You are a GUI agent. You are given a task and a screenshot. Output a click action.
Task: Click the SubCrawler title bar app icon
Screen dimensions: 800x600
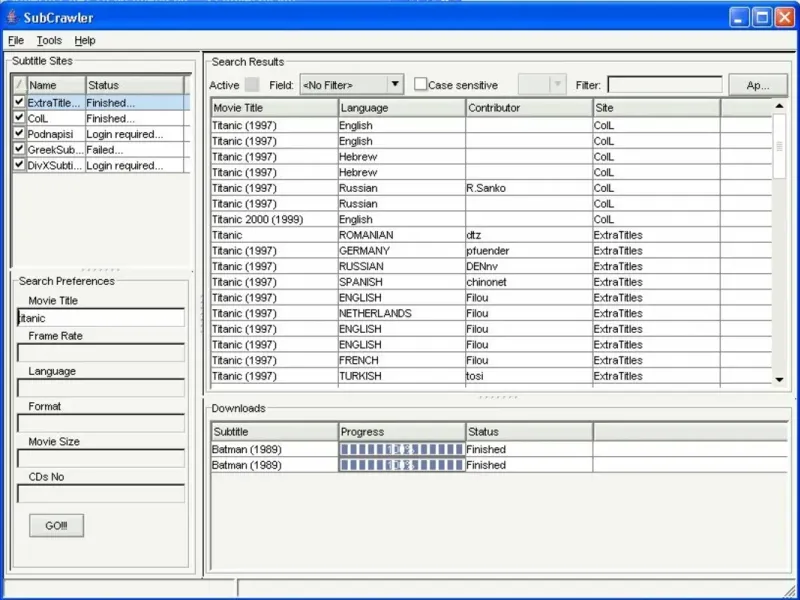(12, 17)
